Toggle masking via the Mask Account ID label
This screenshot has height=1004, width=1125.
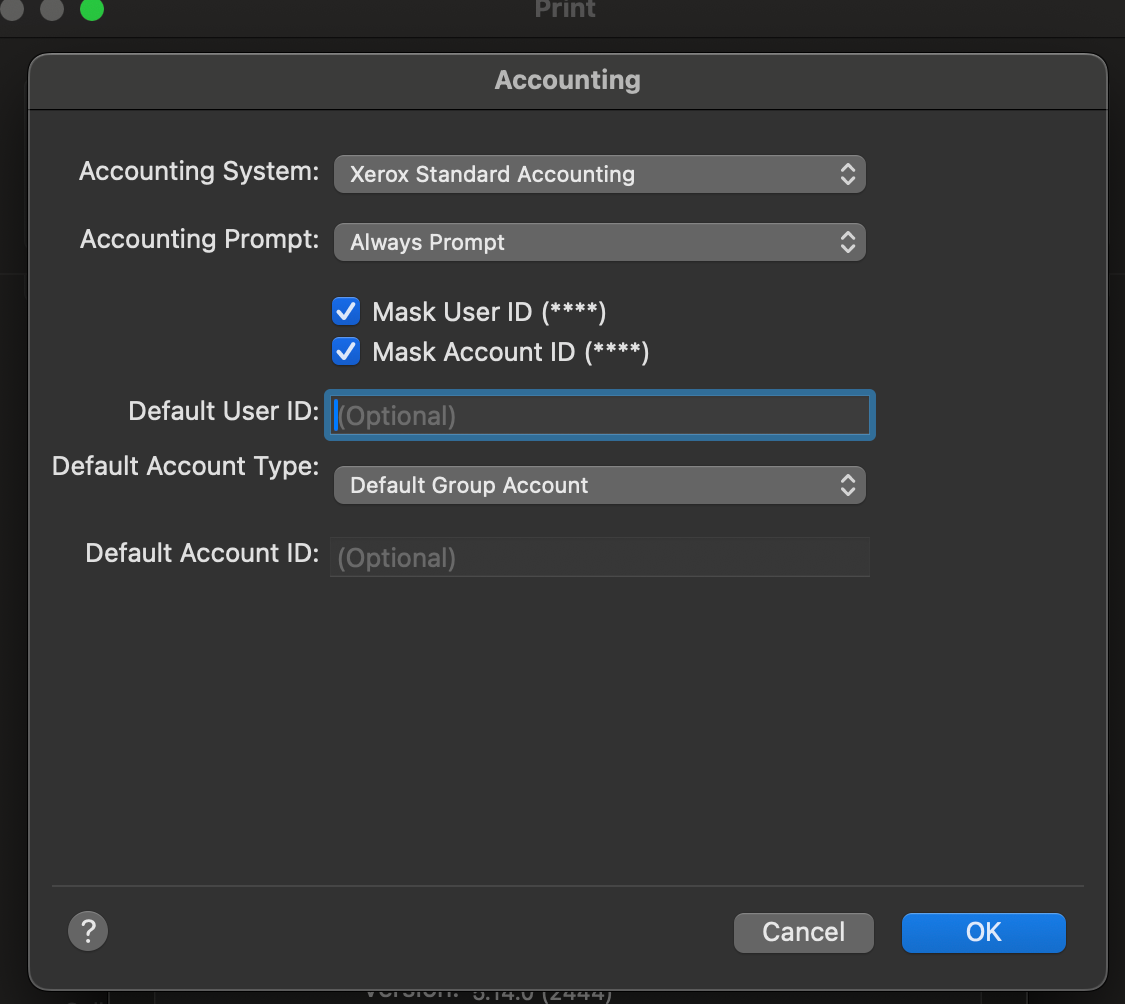(510, 352)
